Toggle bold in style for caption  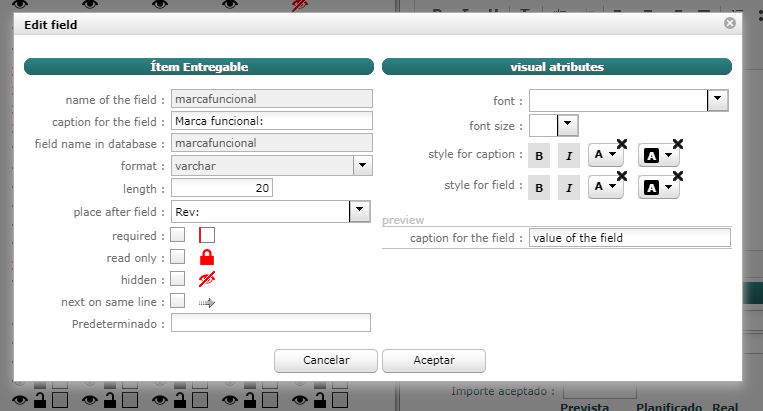click(539, 156)
